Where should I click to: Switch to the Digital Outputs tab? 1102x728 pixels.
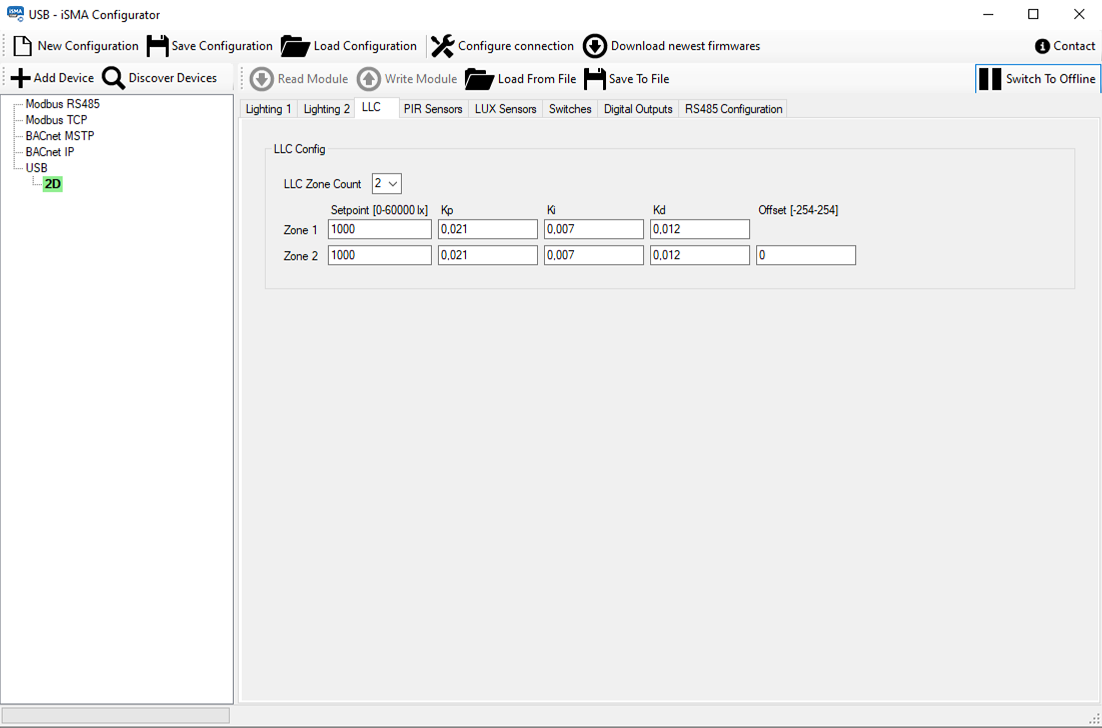point(638,109)
